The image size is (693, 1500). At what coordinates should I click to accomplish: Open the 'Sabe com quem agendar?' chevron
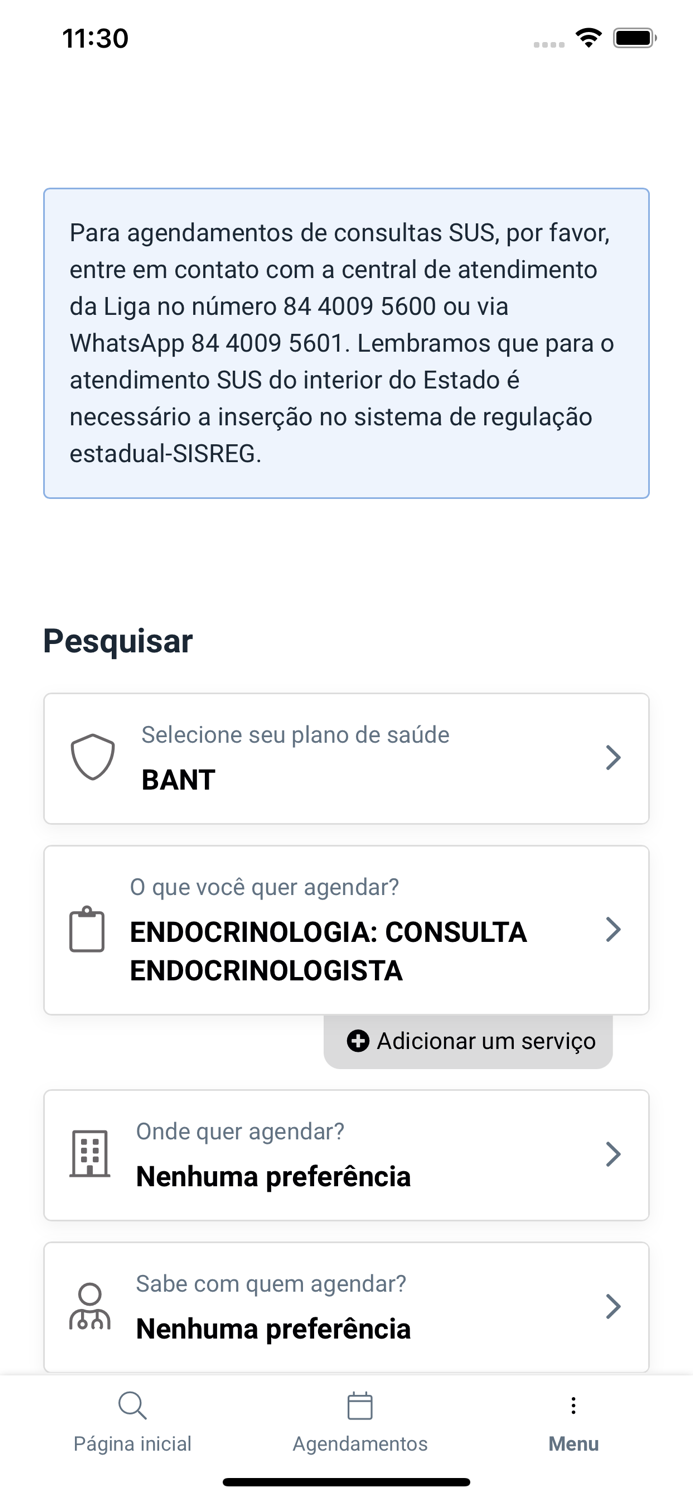click(x=613, y=1306)
